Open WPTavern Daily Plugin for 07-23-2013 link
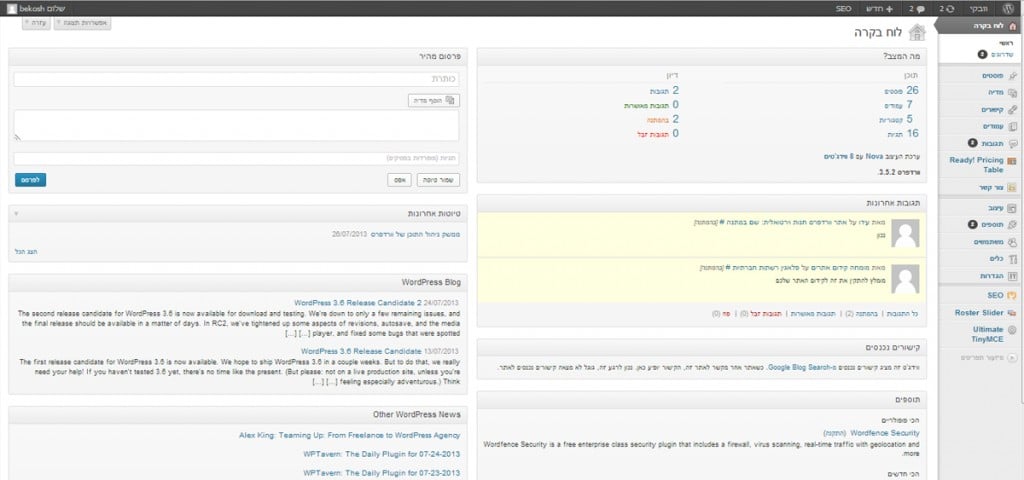 [x=381, y=473]
